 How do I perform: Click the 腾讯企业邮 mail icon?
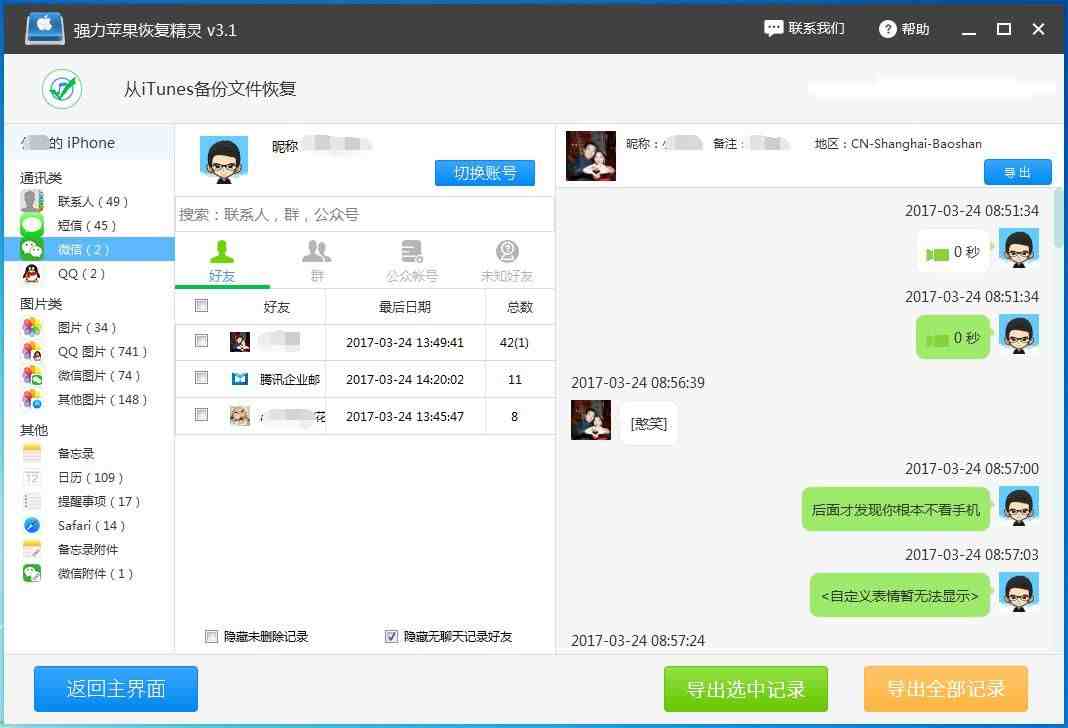(x=240, y=379)
